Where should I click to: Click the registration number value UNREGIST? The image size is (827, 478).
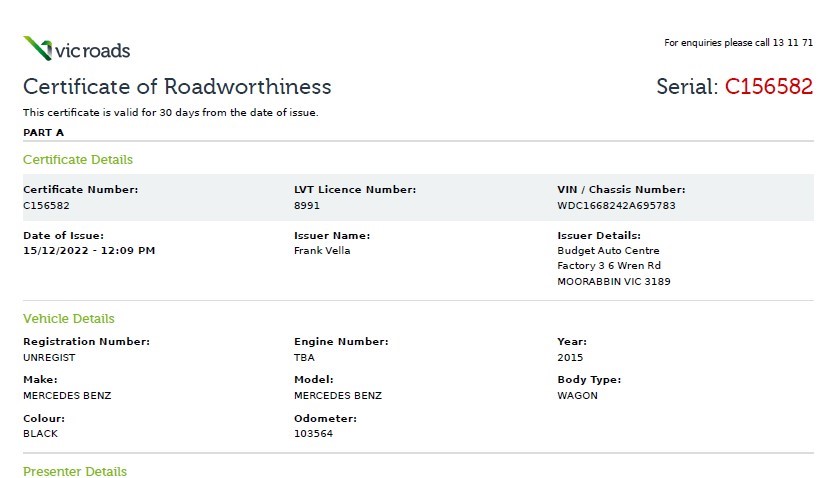[x=49, y=357]
